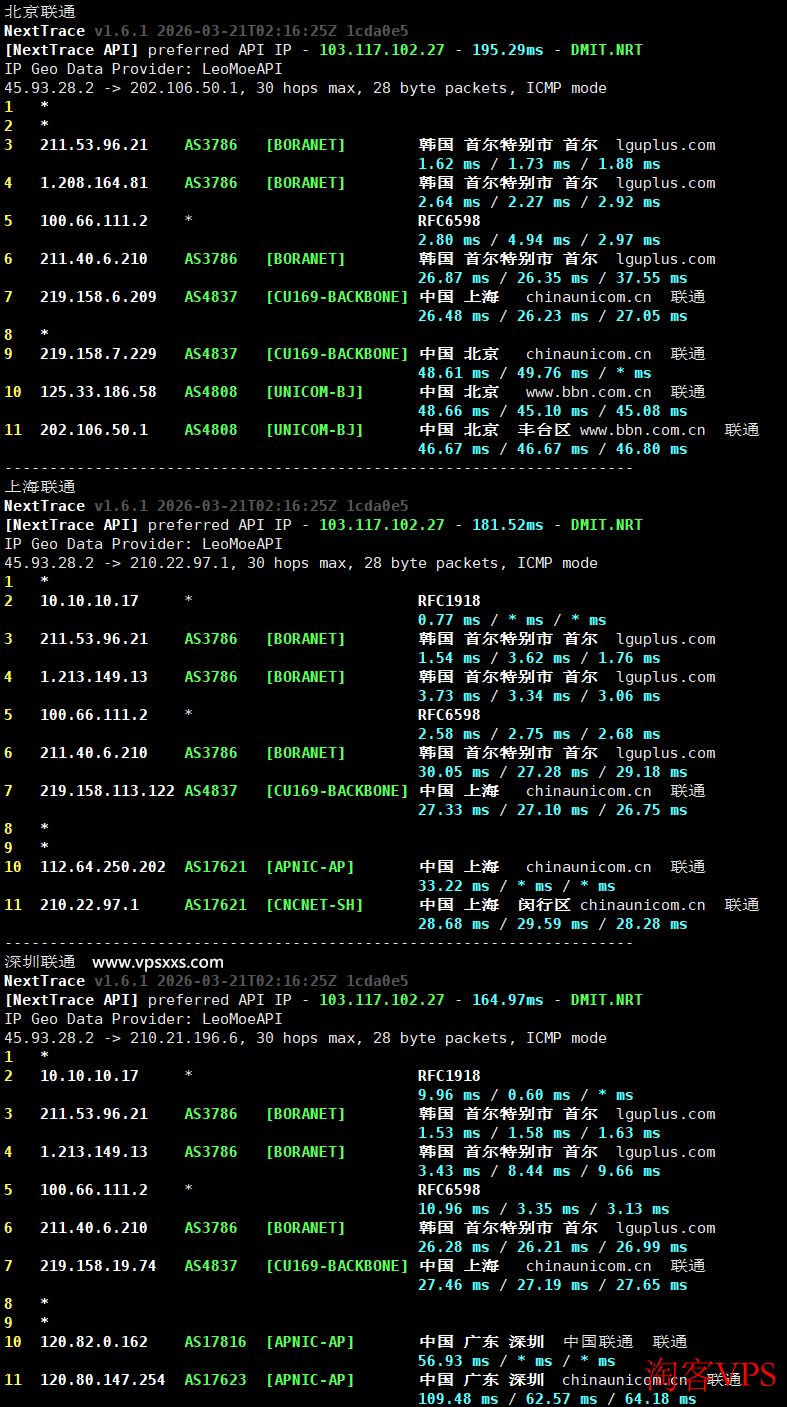The height and width of the screenshot is (1407, 787).
Task: Click IP address 219.158.19.74
Action: 98,1266
